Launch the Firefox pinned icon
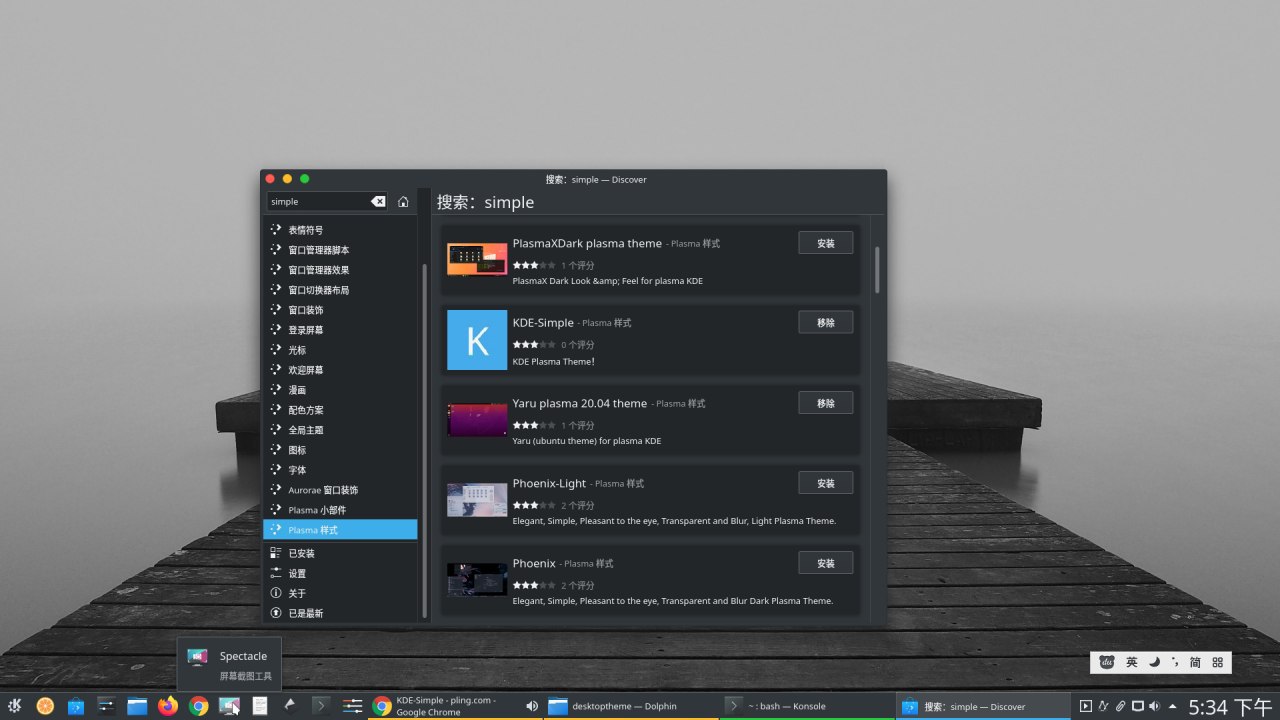 [168, 706]
